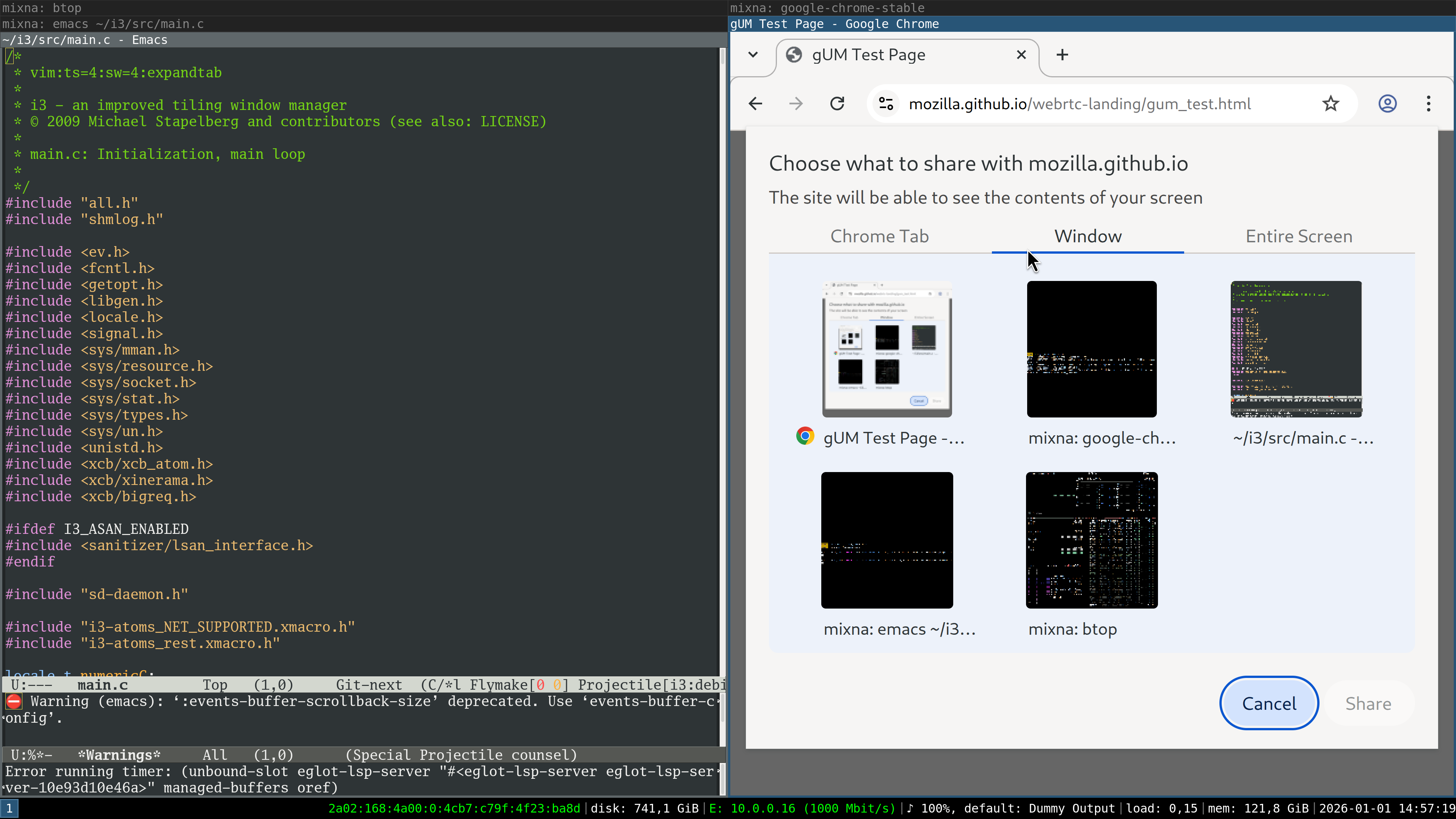Open the site information icon in the address bar

[886, 104]
